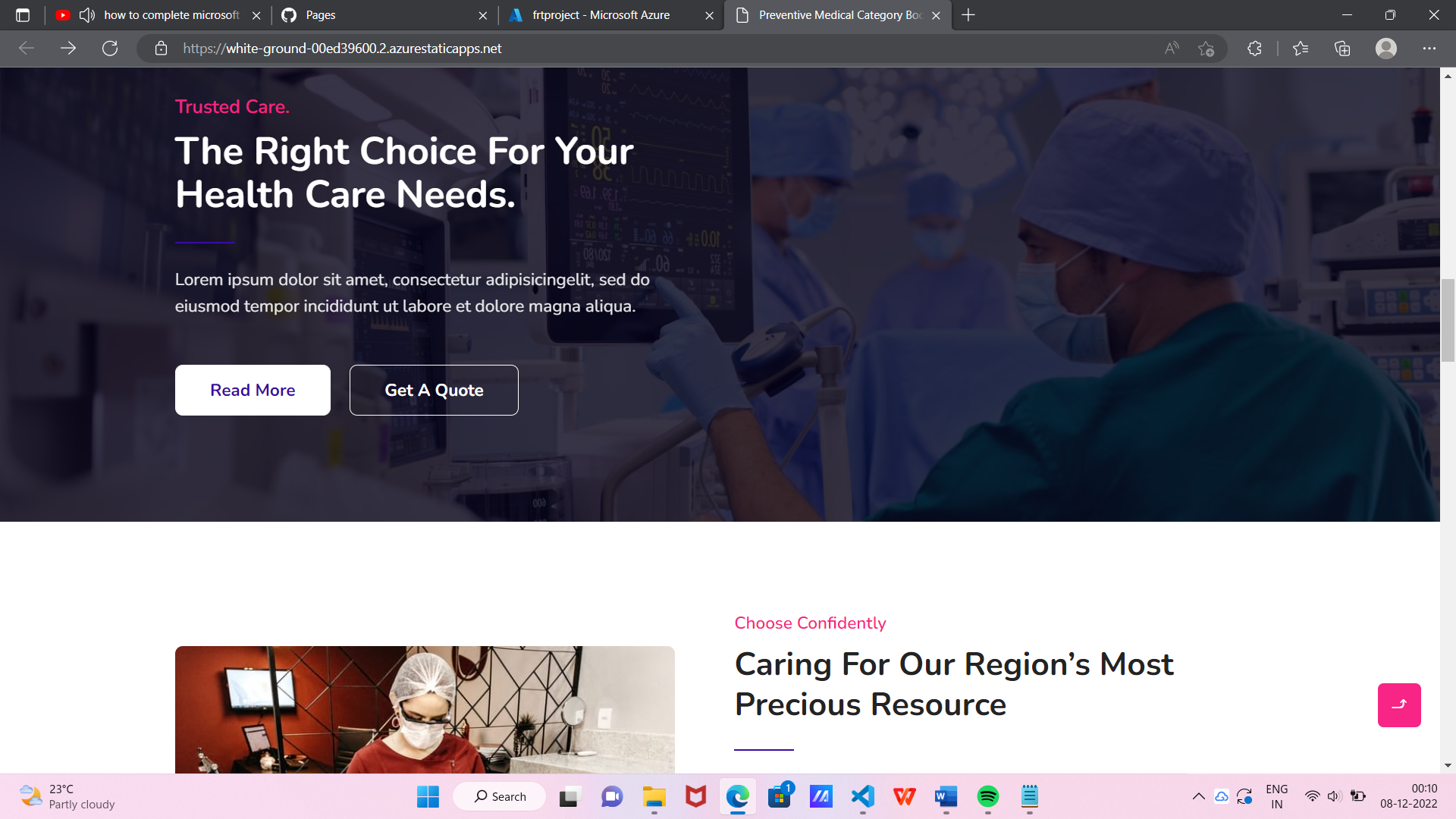Open Settings and more ellipsis menu

(x=1429, y=49)
